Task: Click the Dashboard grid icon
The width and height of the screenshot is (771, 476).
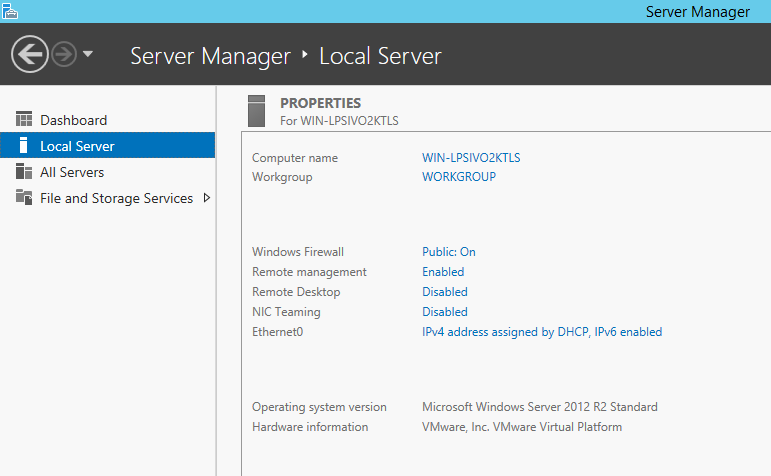Action: [24, 119]
